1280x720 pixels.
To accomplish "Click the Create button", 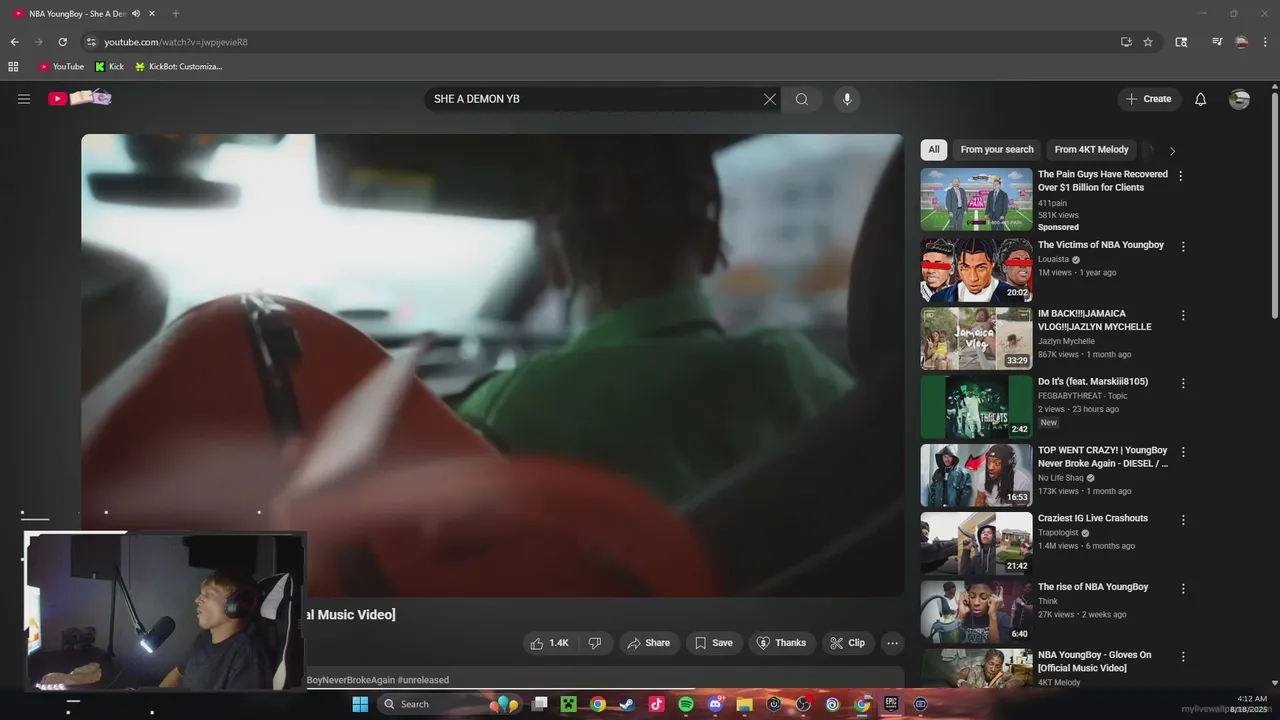I will [x=1149, y=99].
